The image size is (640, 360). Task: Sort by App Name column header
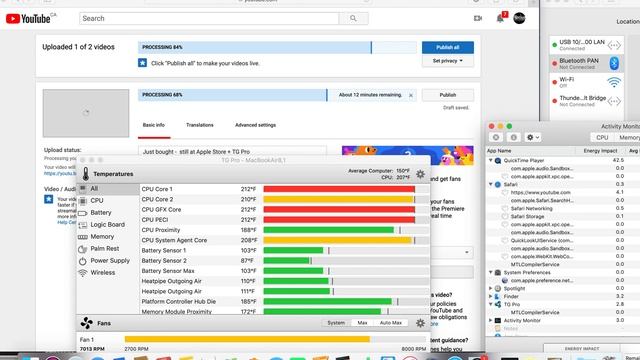click(531, 151)
